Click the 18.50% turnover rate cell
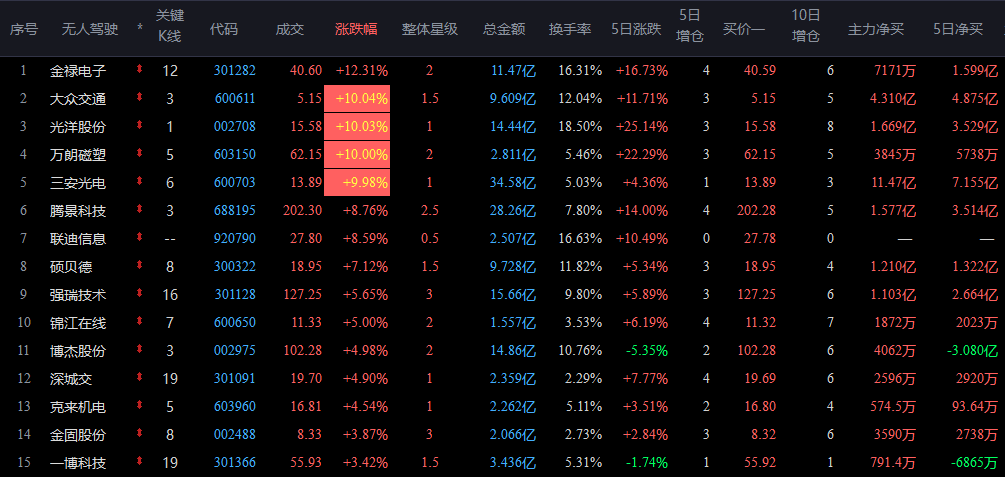Image resolution: width=1005 pixels, height=477 pixels. tap(580, 127)
